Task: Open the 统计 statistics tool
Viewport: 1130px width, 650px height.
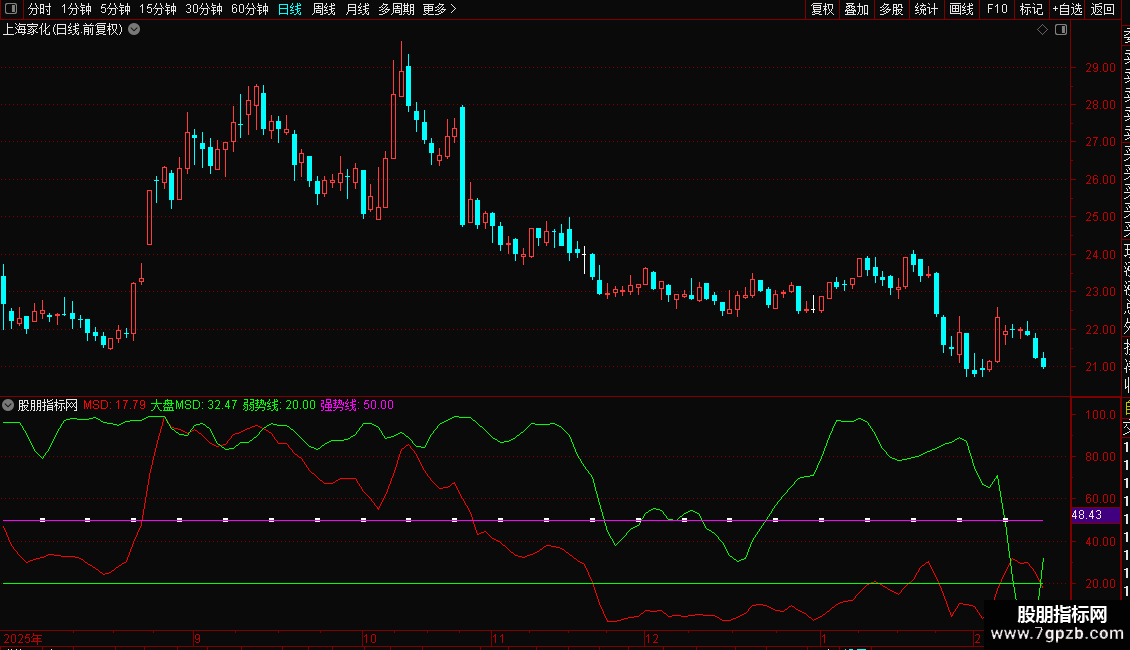Action: pos(926,9)
